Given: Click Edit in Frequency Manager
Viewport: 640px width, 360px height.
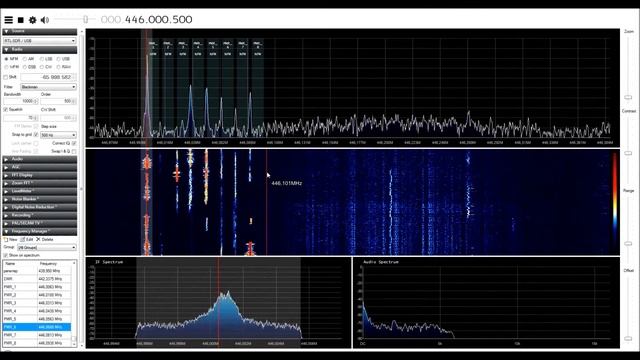Looking at the screenshot, I should 27,240.
